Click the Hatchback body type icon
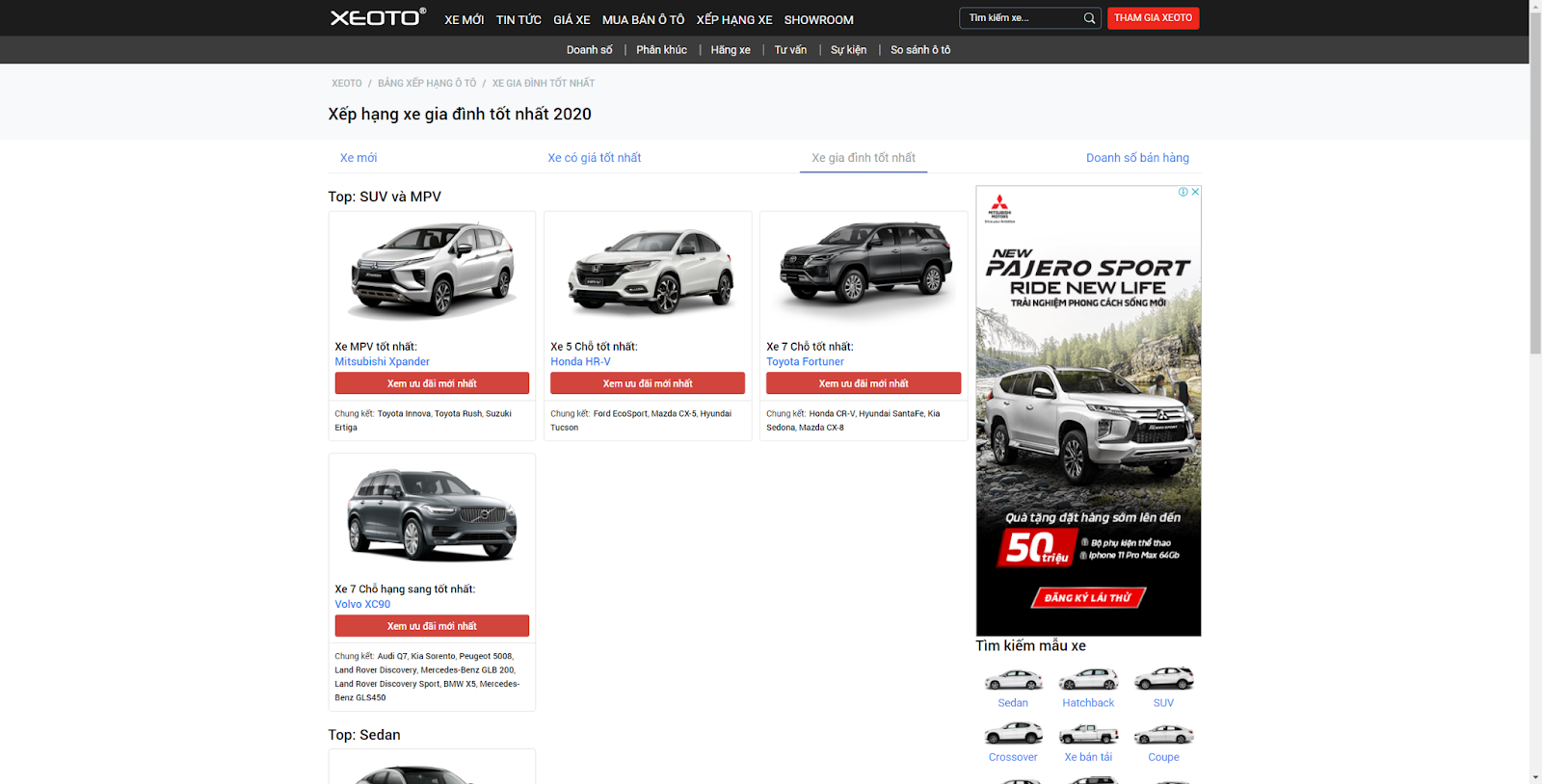The height and width of the screenshot is (784, 1542). [x=1088, y=680]
